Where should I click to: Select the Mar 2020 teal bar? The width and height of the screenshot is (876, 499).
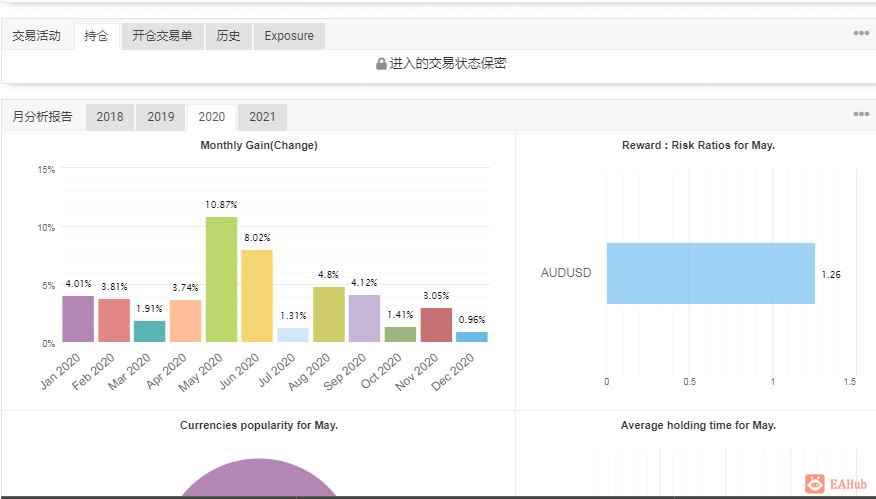point(150,331)
